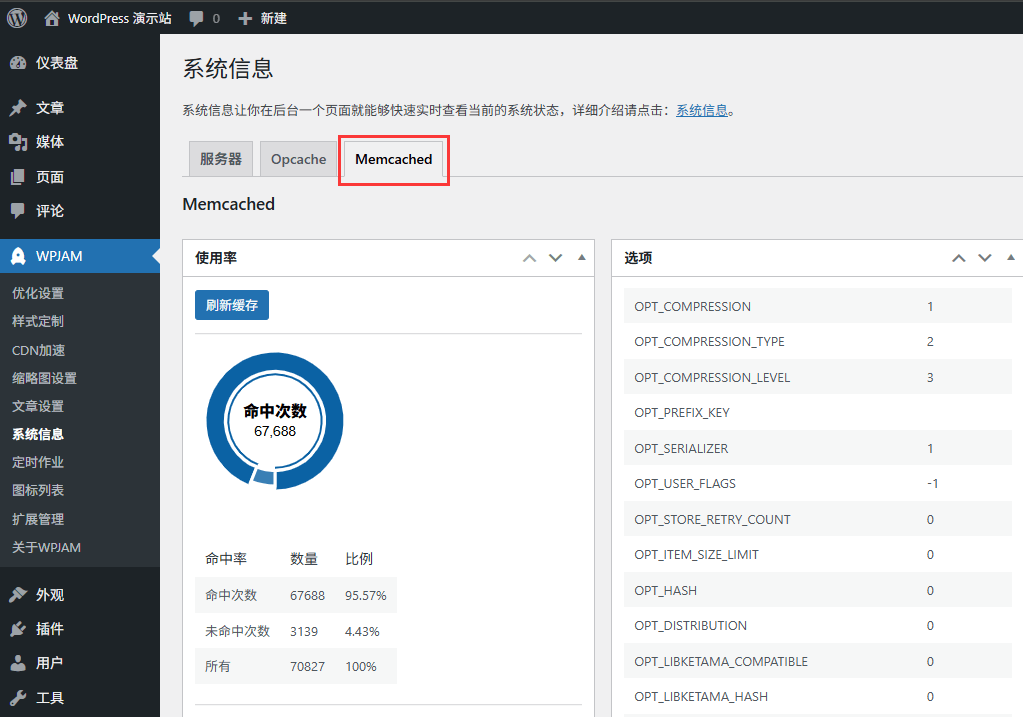Open the 系统信息 documentation link
Viewport: 1023px width, 717px height.
pos(702,110)
